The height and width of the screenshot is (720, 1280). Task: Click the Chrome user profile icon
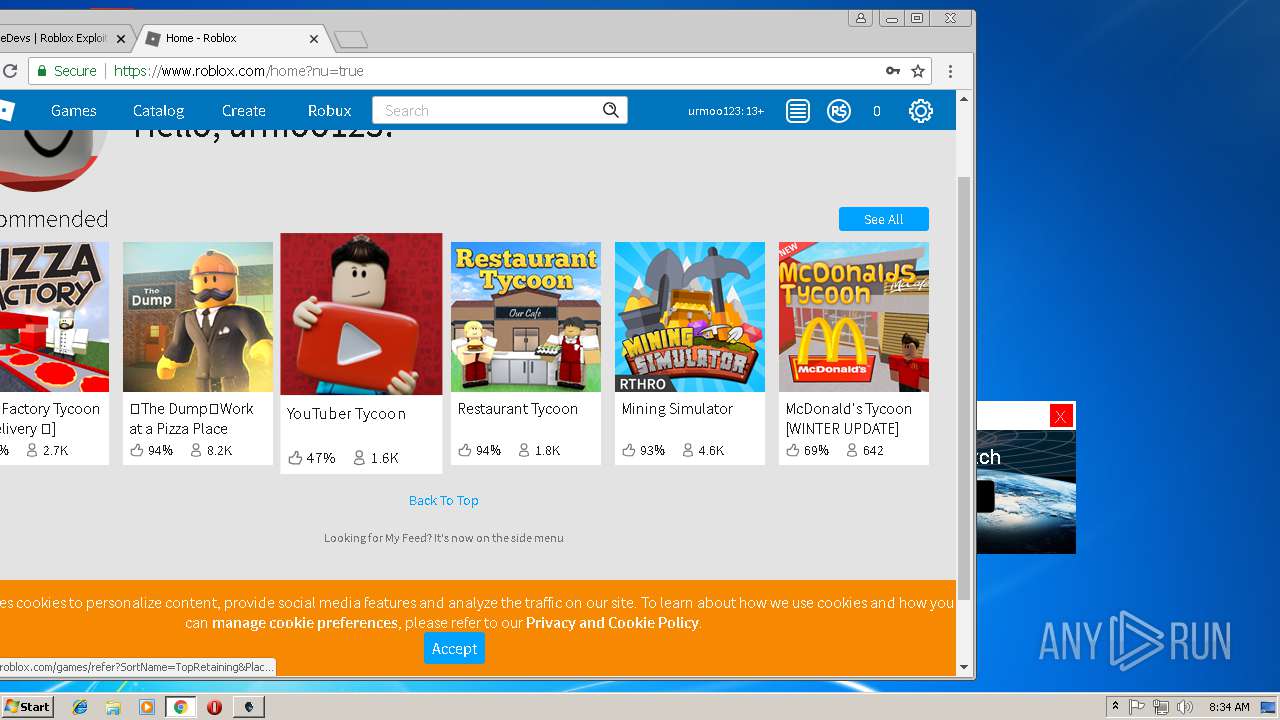click(x=860, y=18)
